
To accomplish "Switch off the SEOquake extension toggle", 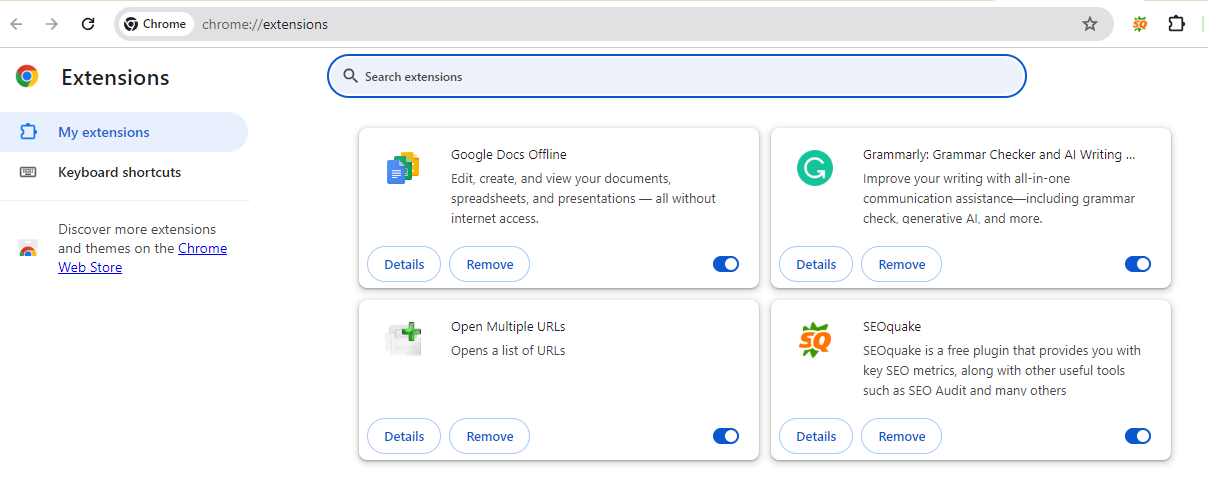I will click(x=1138, y=436).
